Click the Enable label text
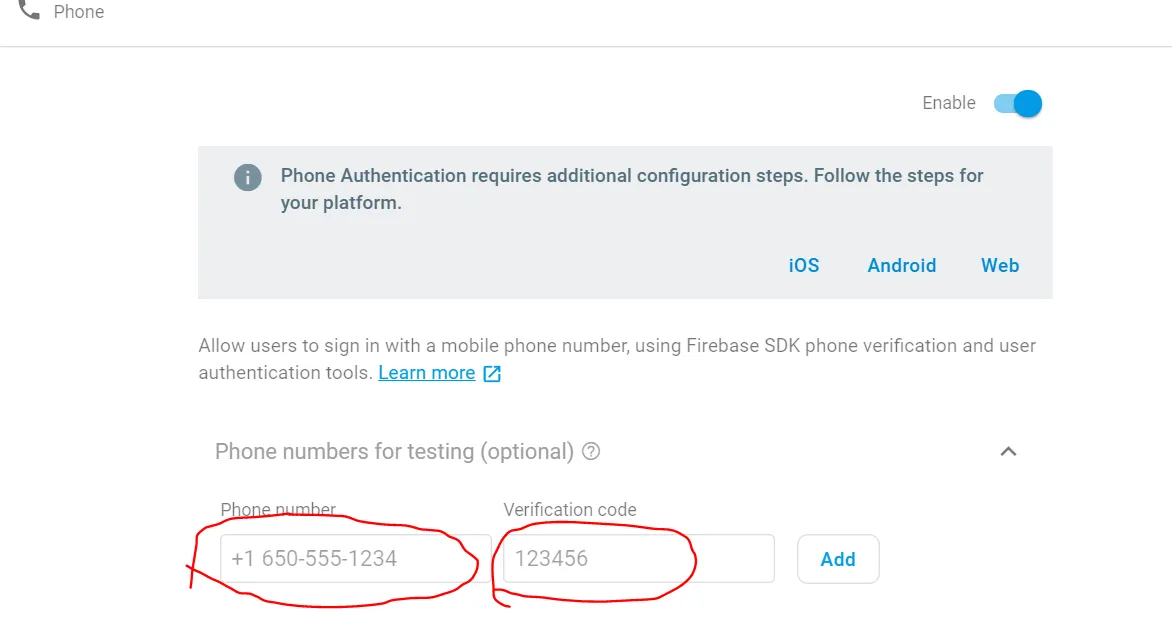Screen dimensions: 1172x630 click(x=948, y=103)
